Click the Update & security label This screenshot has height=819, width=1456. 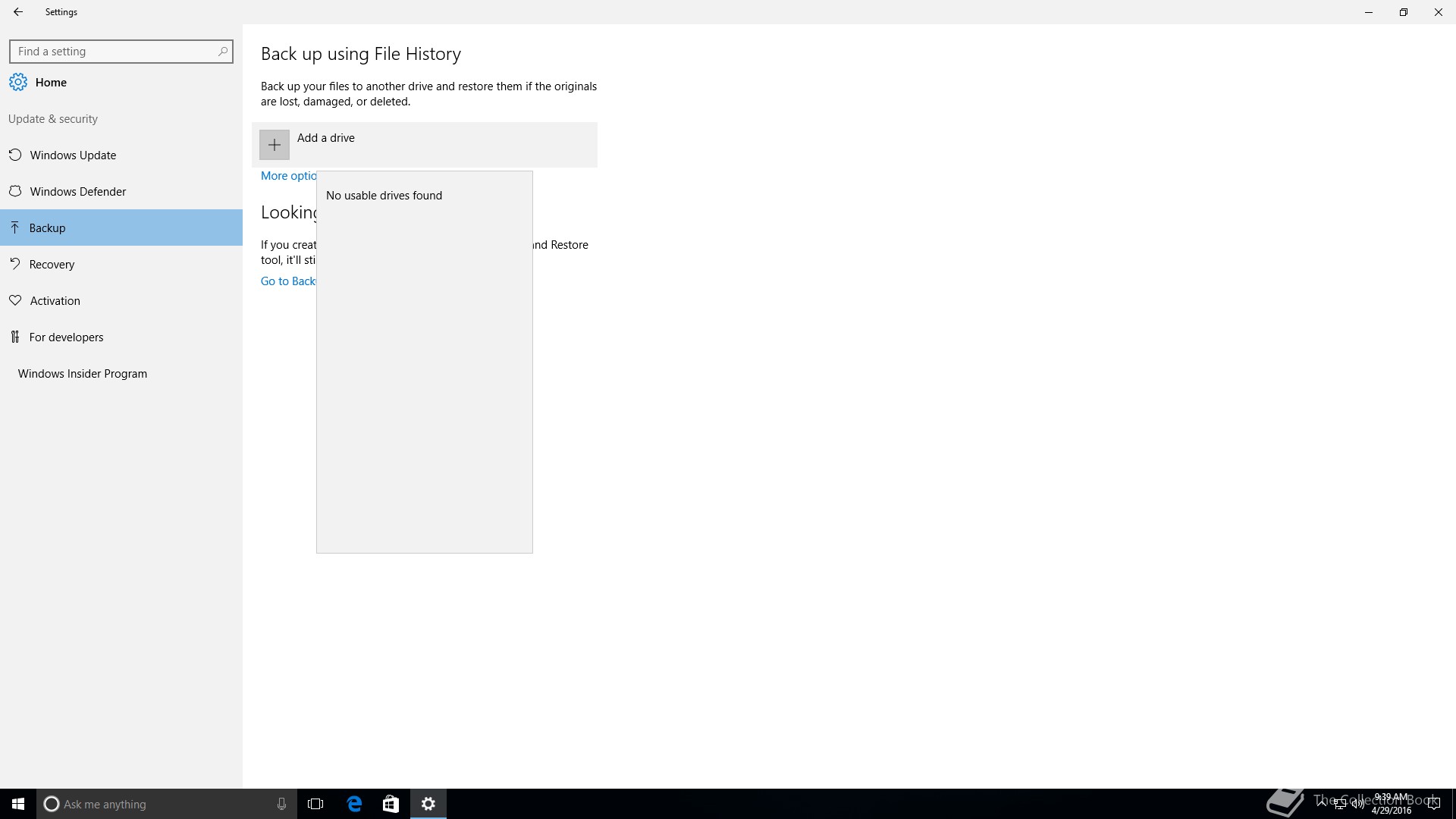pos(53,119)
